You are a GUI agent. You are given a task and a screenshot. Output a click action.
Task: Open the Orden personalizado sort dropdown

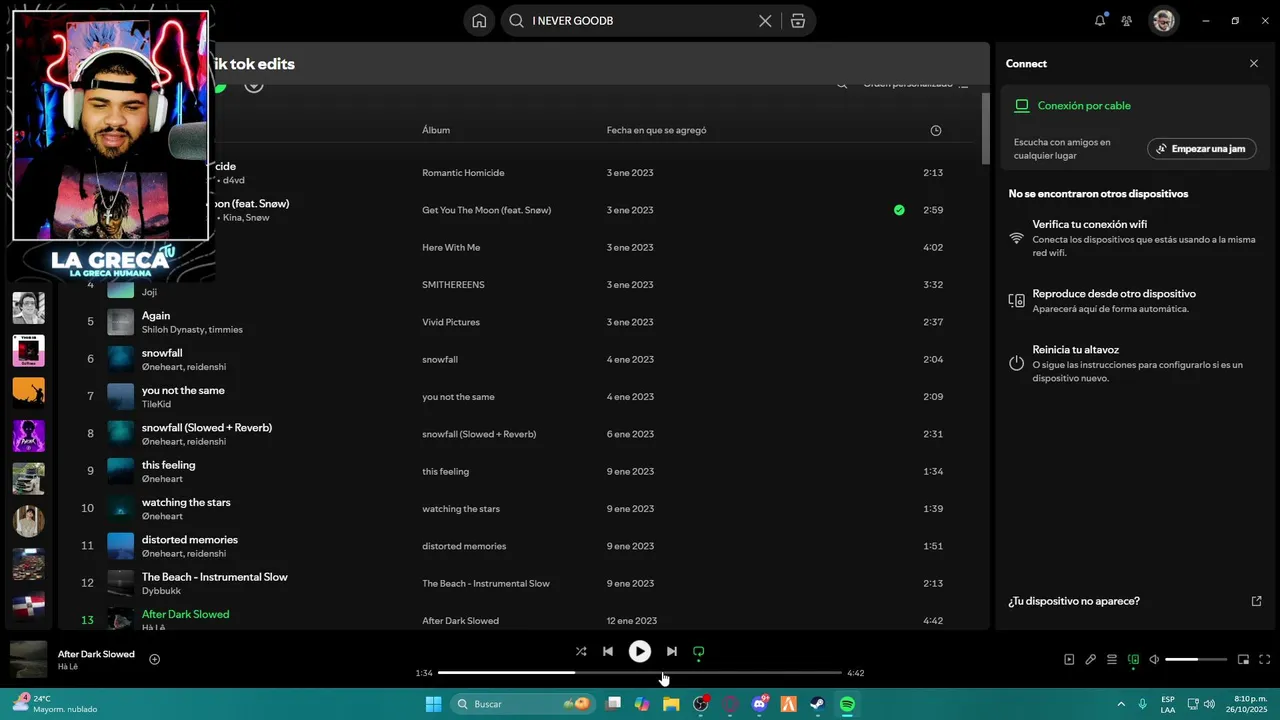pos(916,85)
